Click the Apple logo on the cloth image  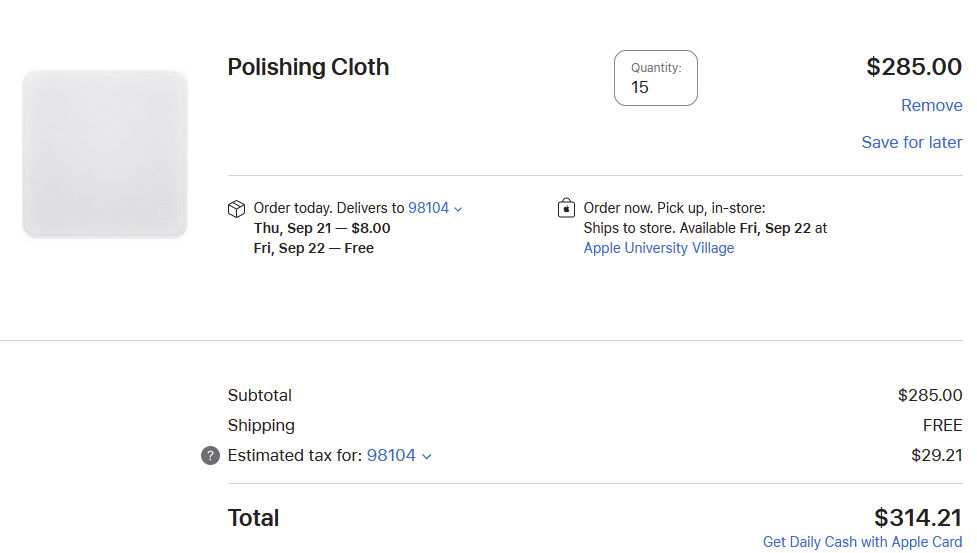coord(162,213)
